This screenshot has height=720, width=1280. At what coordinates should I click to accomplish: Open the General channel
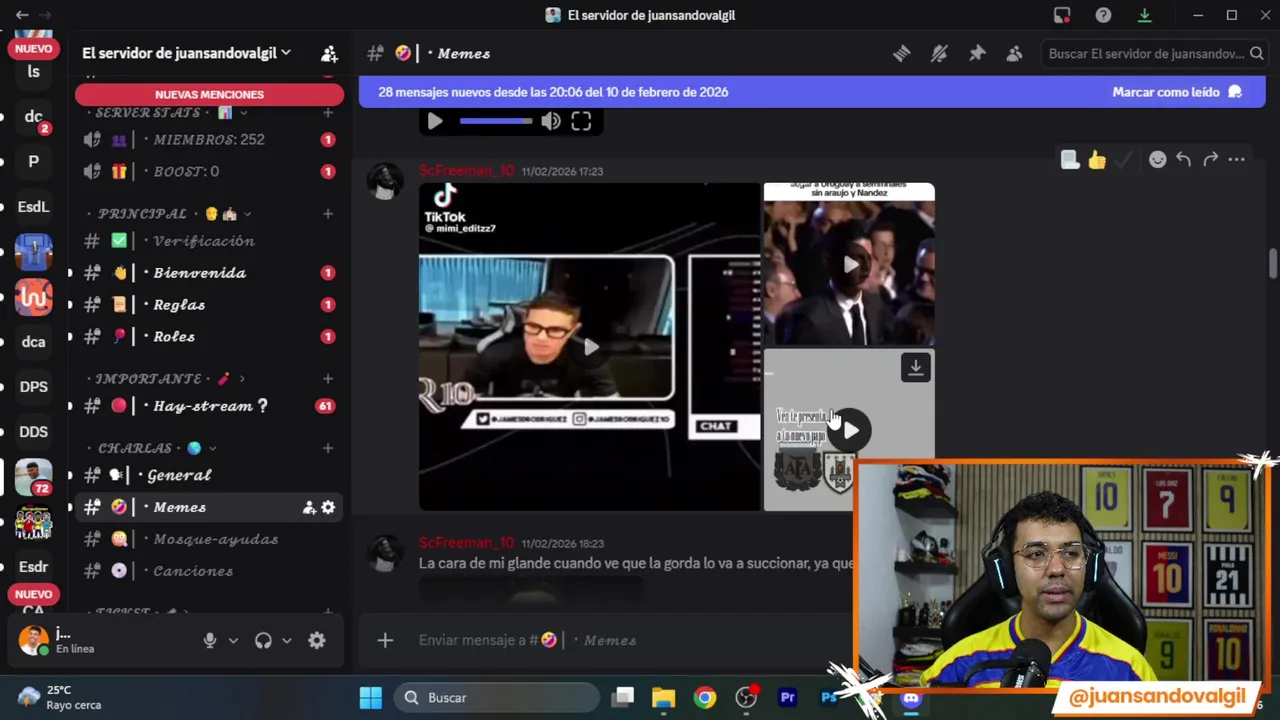click(209, 475)
